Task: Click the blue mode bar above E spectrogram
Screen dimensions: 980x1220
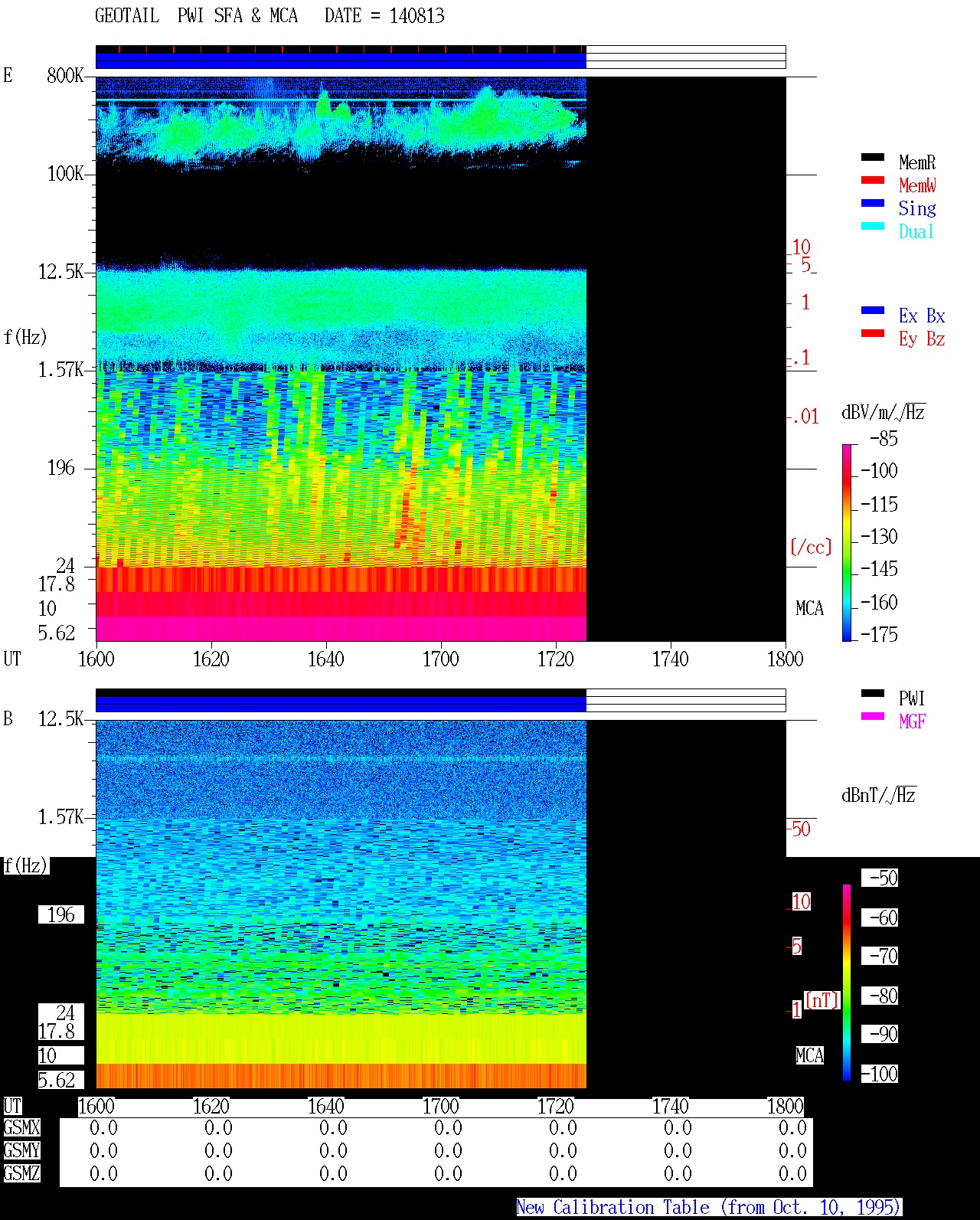Action: point(341,61)
